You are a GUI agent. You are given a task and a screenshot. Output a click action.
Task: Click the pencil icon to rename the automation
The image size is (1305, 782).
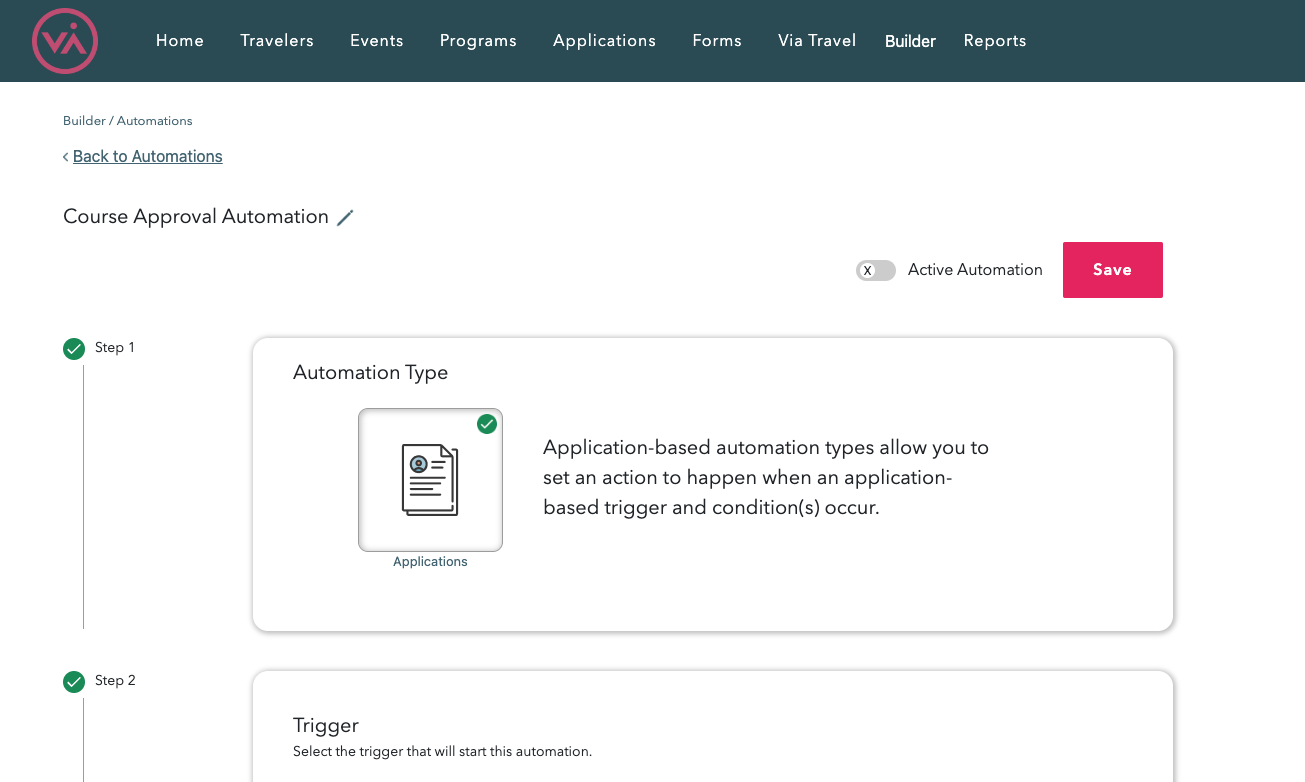click(x=345, y=217)
